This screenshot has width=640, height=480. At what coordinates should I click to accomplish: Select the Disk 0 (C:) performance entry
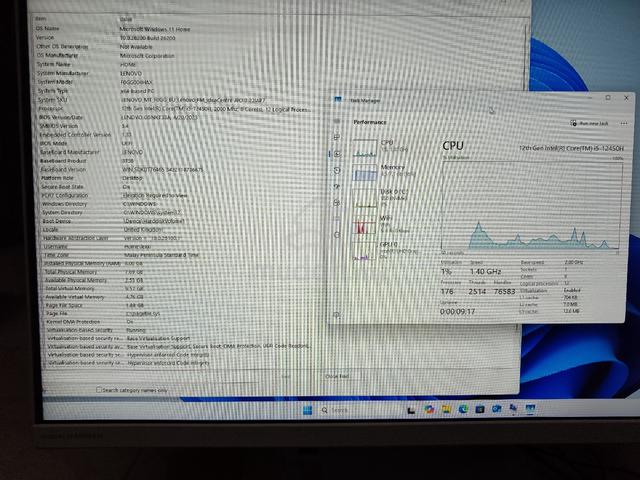(384, 198)
